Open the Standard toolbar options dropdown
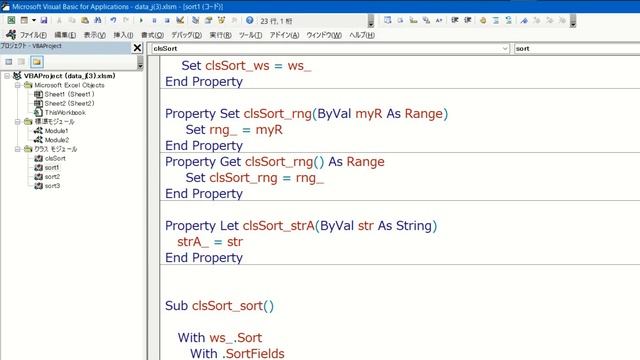 click(371, 21)
